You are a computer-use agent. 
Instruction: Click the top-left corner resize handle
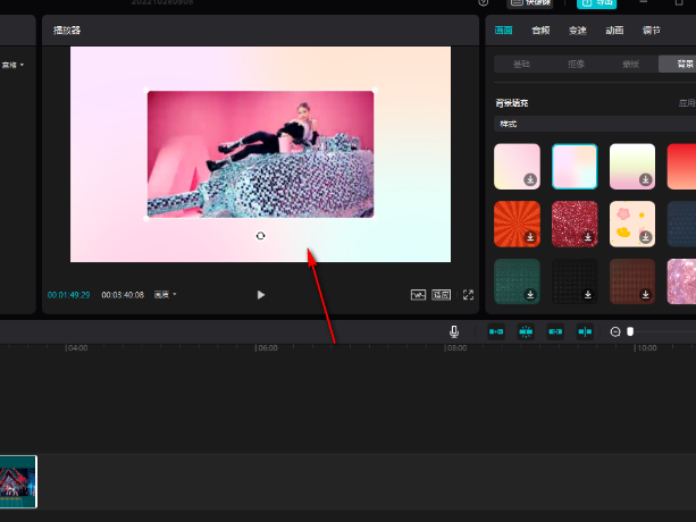click(x=147, y=91)
